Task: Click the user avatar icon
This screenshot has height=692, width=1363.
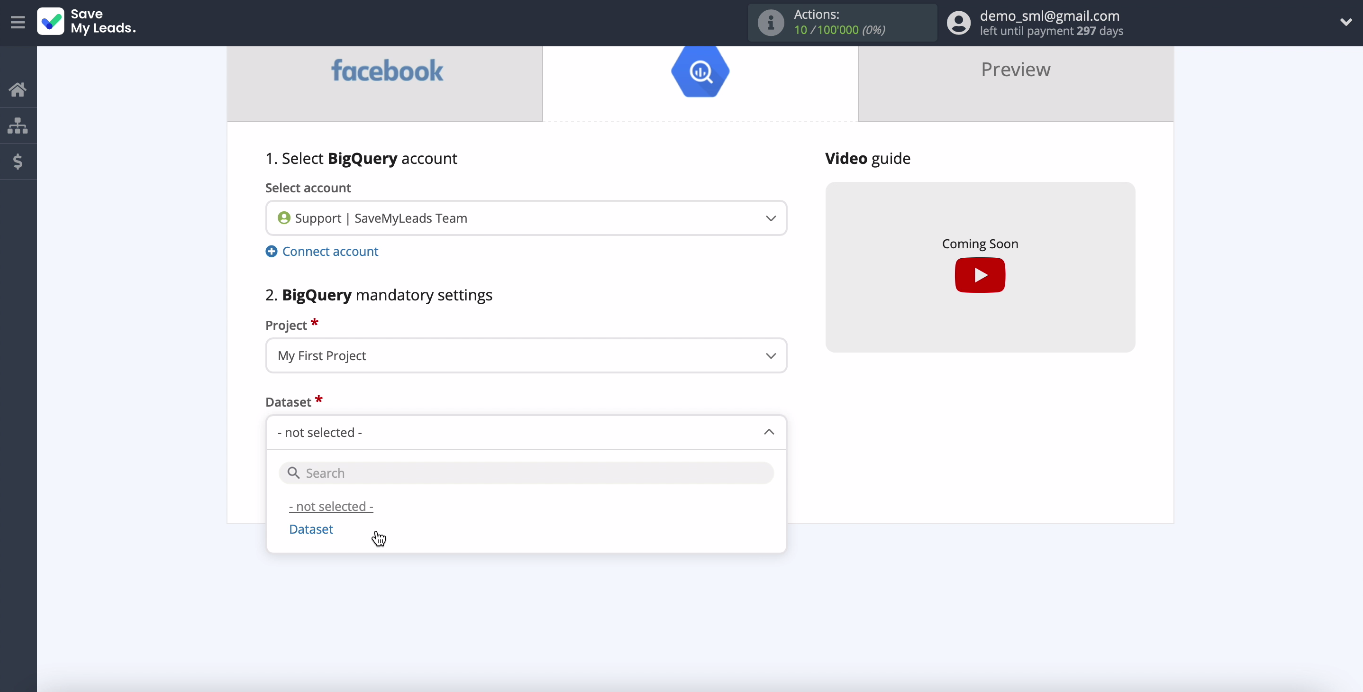Action: tap(958, 23)
